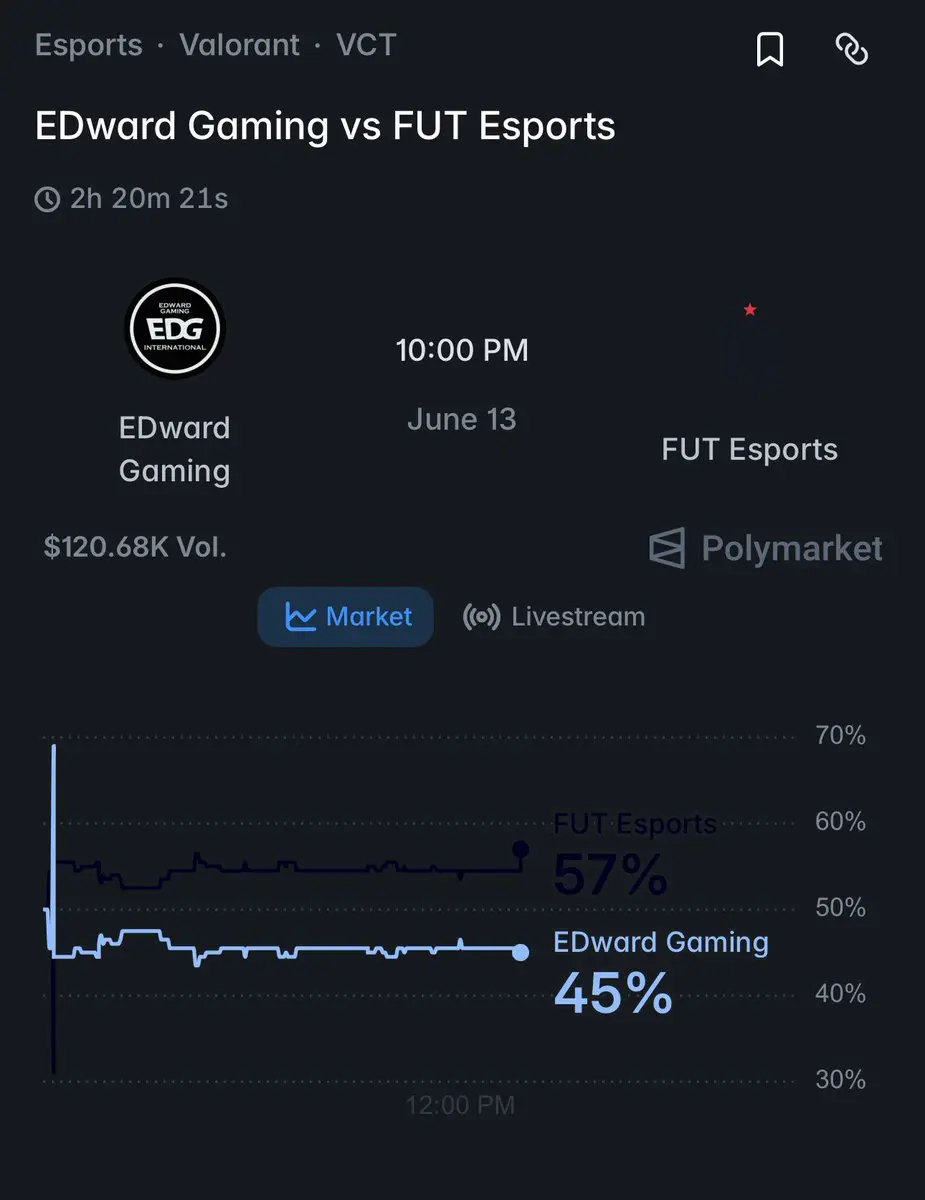Viewport: 925px width, 1200px height.
Task: Click the Polymarket logo watermark
Action: [x=766, y=548]
